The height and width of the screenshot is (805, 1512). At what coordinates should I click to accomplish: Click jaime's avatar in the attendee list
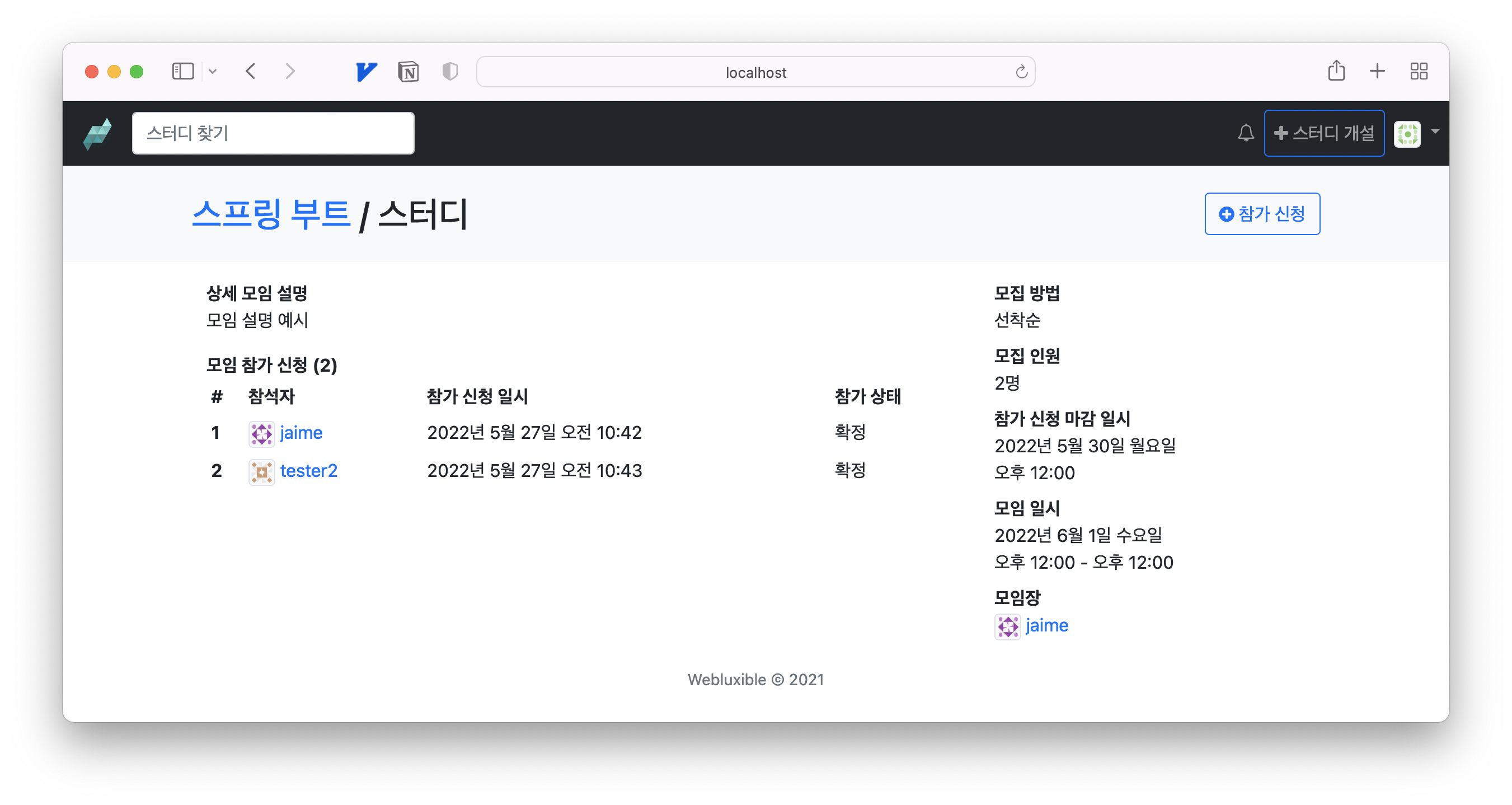pos(261,433)
